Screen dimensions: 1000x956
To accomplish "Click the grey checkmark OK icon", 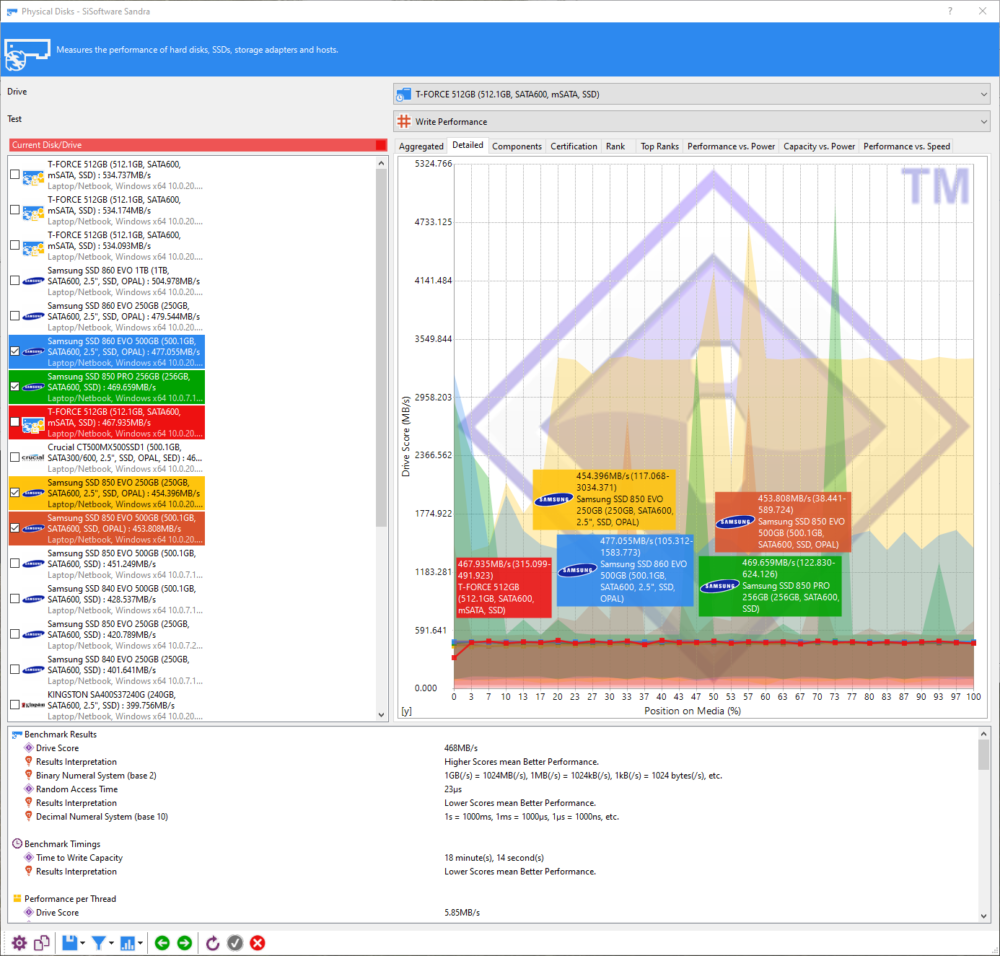I will 235,943.
